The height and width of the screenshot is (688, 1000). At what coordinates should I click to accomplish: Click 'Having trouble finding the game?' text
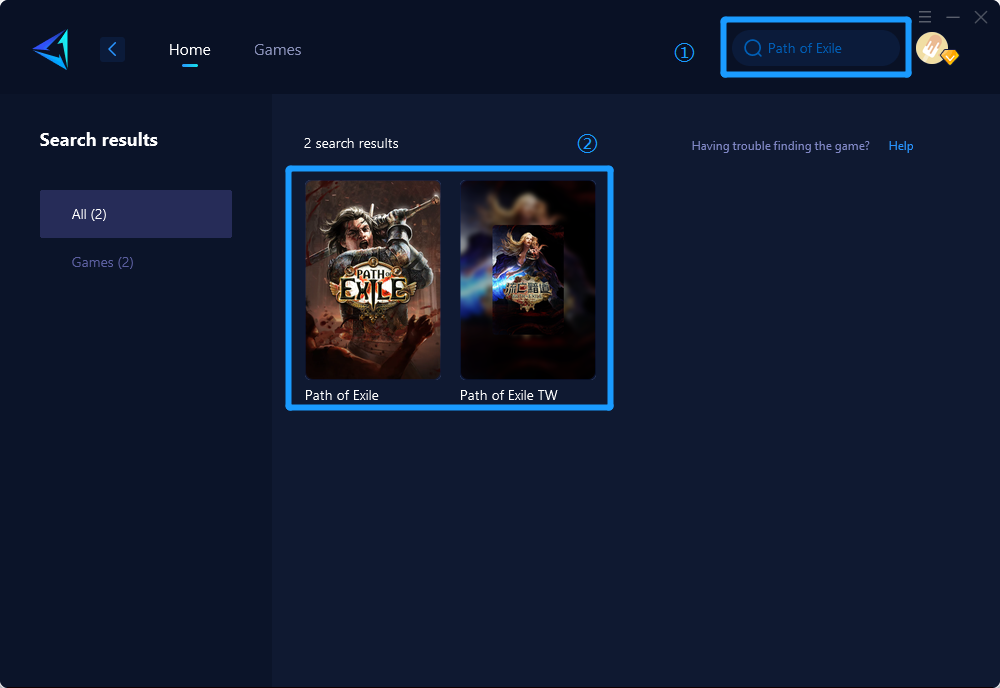click(780, 146)
